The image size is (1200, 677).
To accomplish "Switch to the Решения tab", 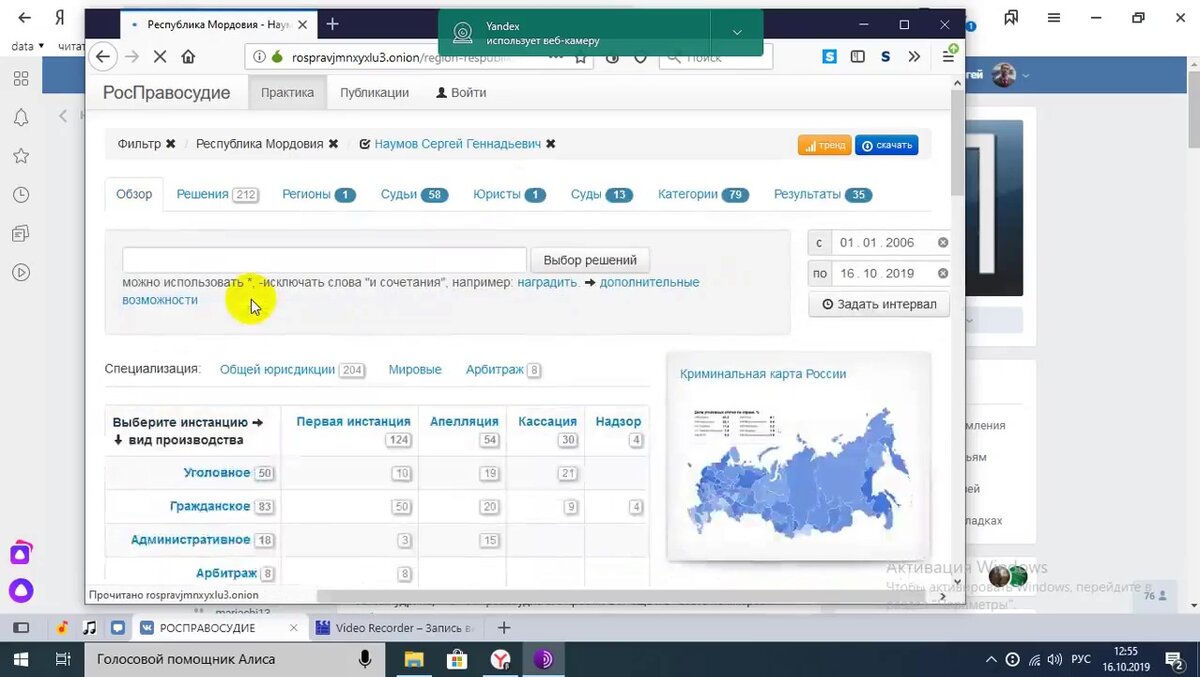I will point(217,194).
